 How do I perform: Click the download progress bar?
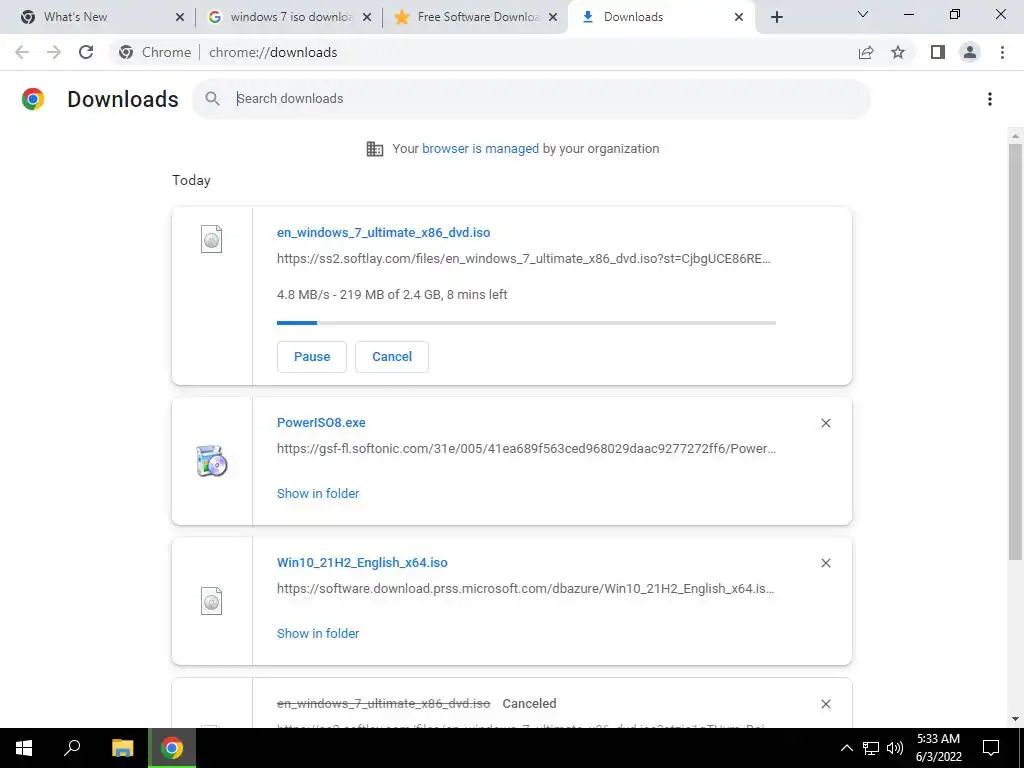[x=526, y=323]
